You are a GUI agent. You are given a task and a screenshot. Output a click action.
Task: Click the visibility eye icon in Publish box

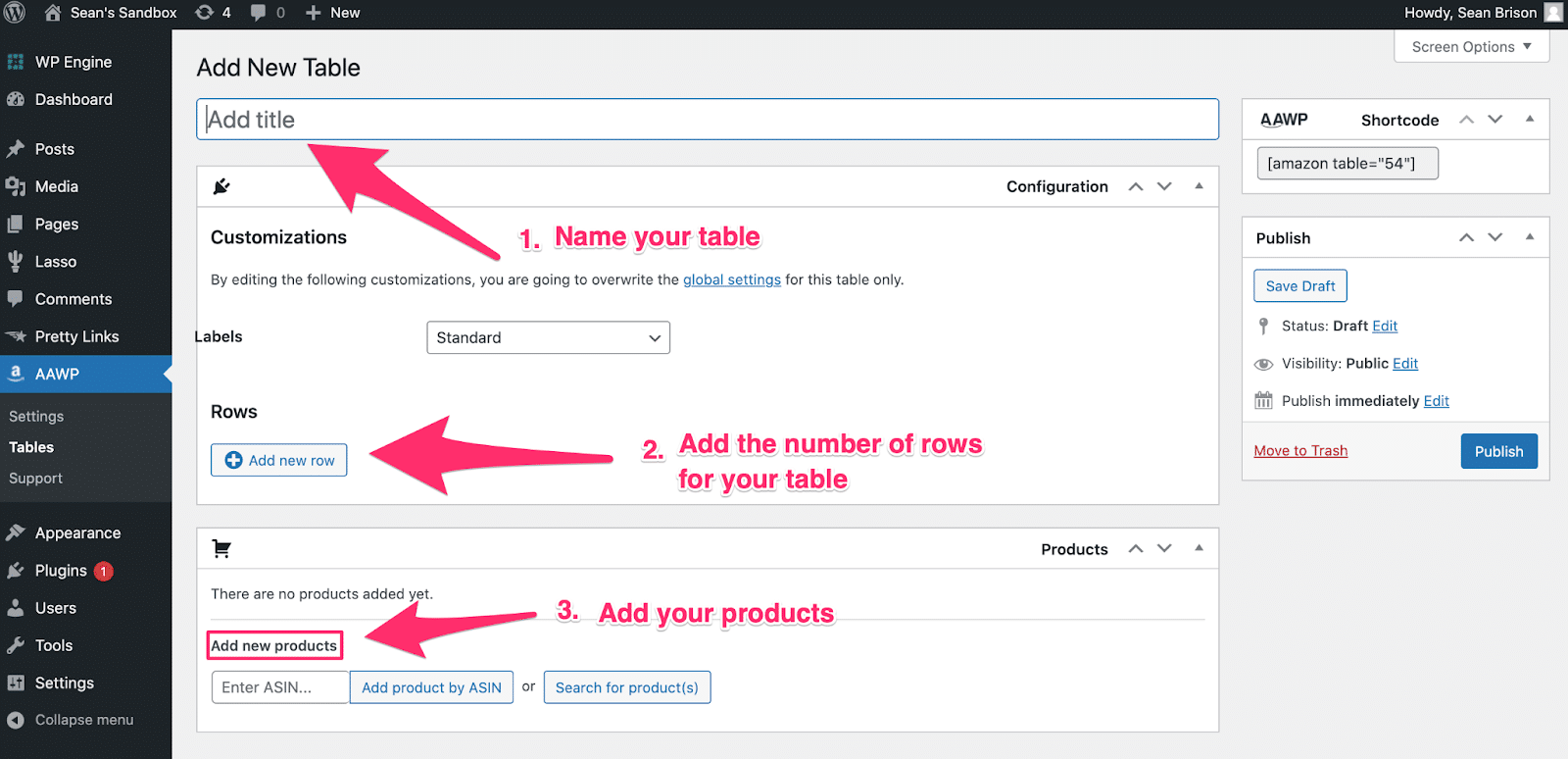pos(1264,364)
